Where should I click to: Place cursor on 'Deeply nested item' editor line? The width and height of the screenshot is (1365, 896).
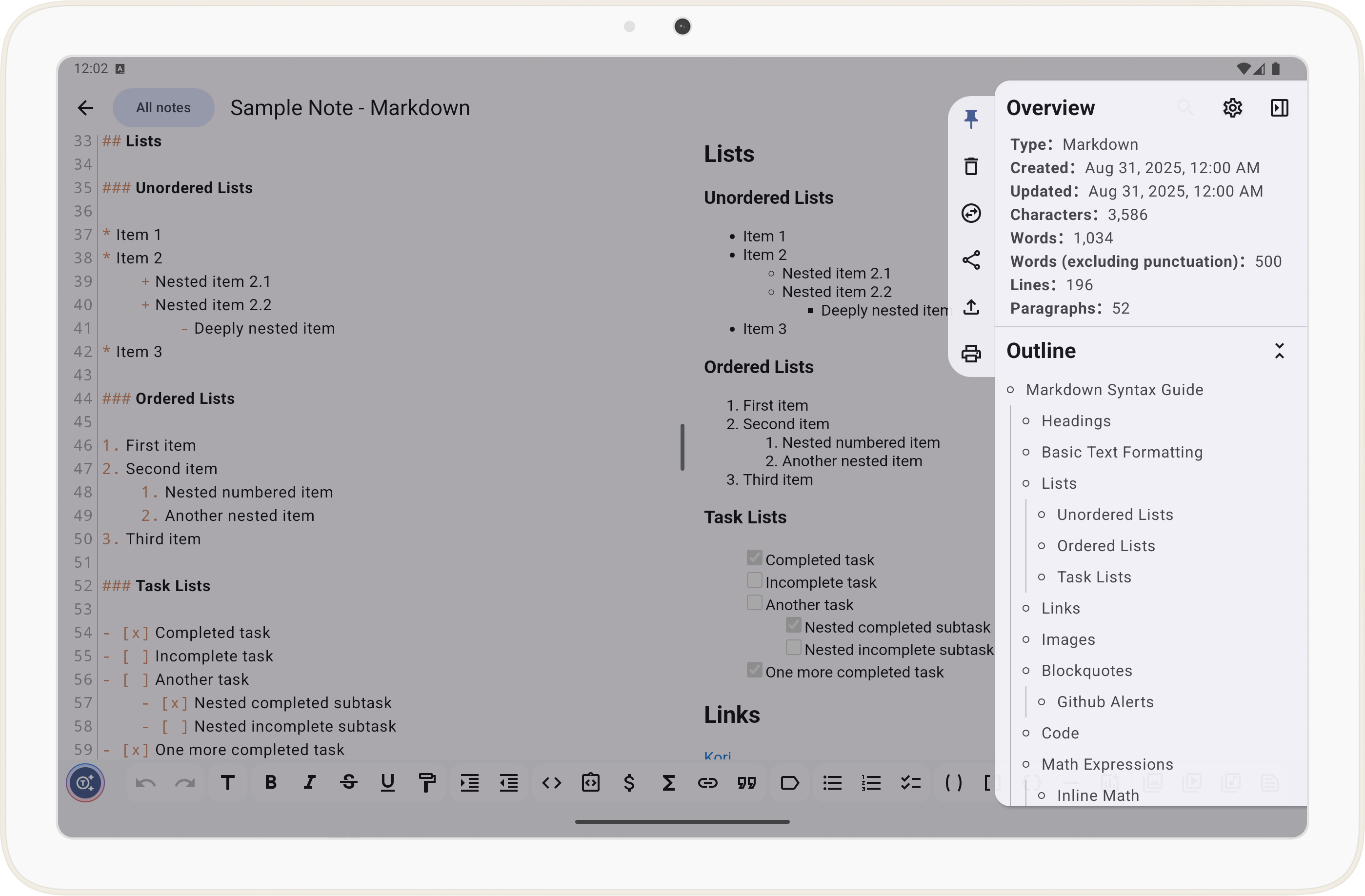(264, 328)
